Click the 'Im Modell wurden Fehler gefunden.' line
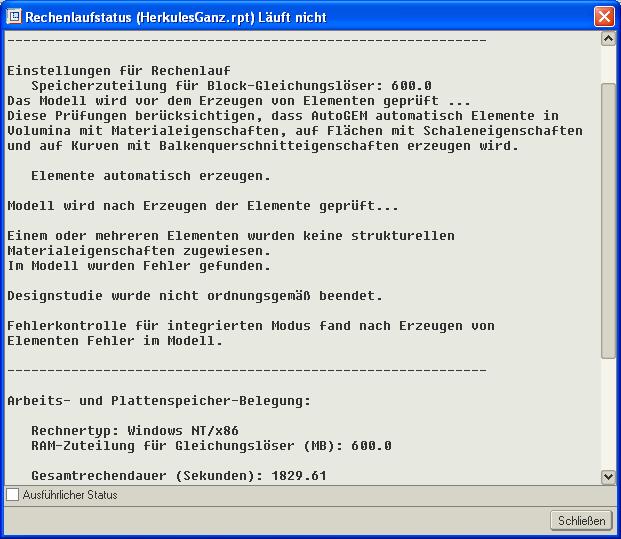The image size is (621, 539). [x=139, y=265]
